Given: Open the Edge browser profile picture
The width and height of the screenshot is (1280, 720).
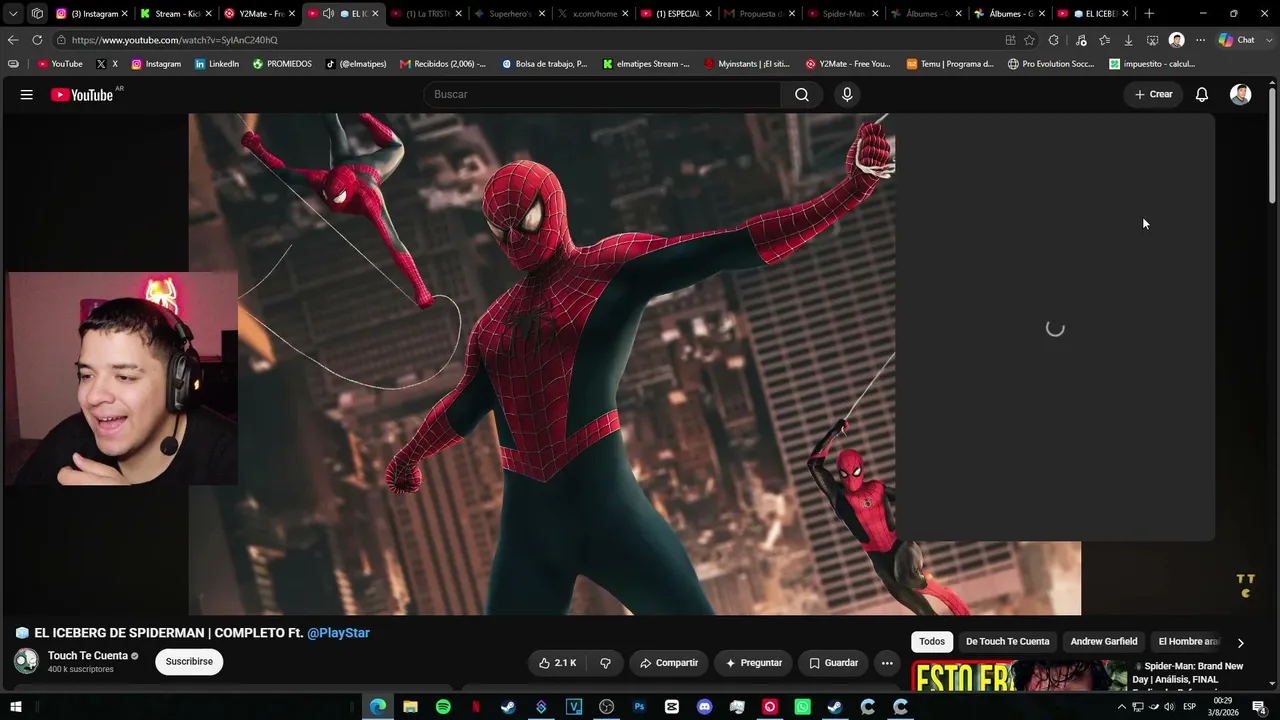Looking at the screenshot, I should click(1177, 40).
